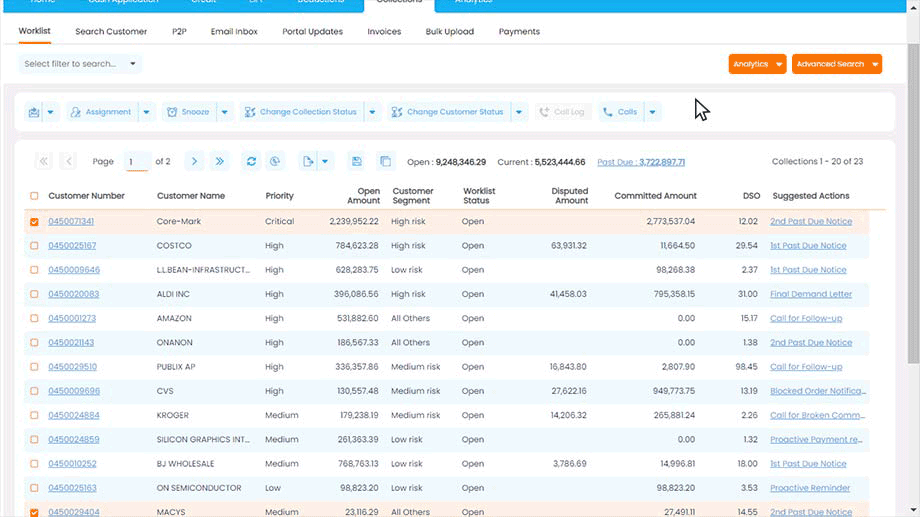The image size is (920, 517).
Task: Click the save icon in pagination bar
Action: coord(357,161)
